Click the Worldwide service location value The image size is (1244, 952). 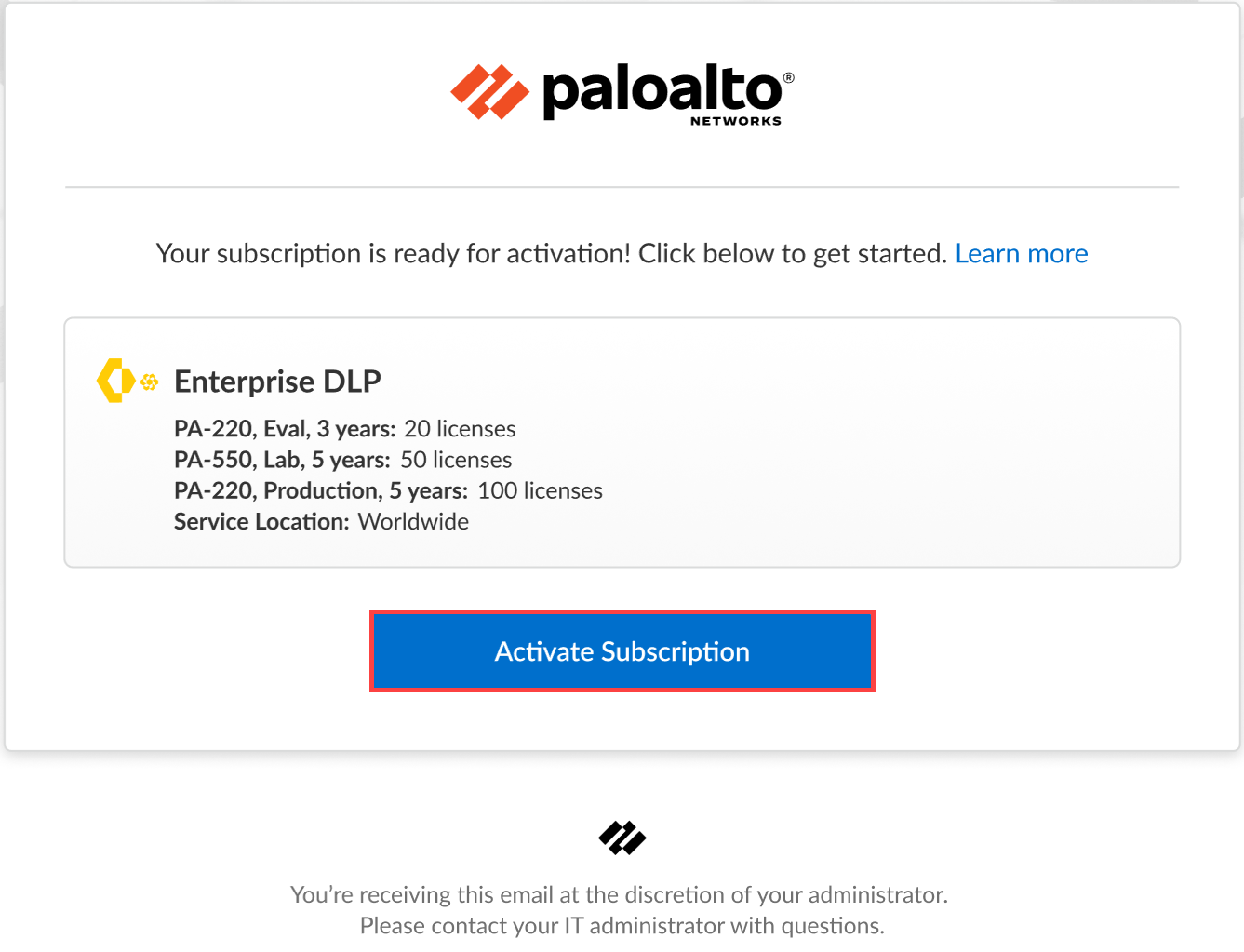coord(413,521)
